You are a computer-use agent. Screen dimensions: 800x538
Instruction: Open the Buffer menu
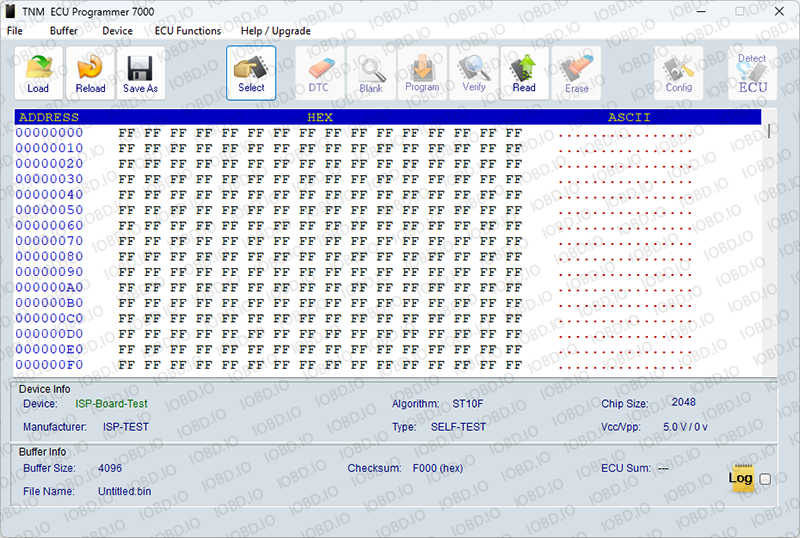[63, 31]
